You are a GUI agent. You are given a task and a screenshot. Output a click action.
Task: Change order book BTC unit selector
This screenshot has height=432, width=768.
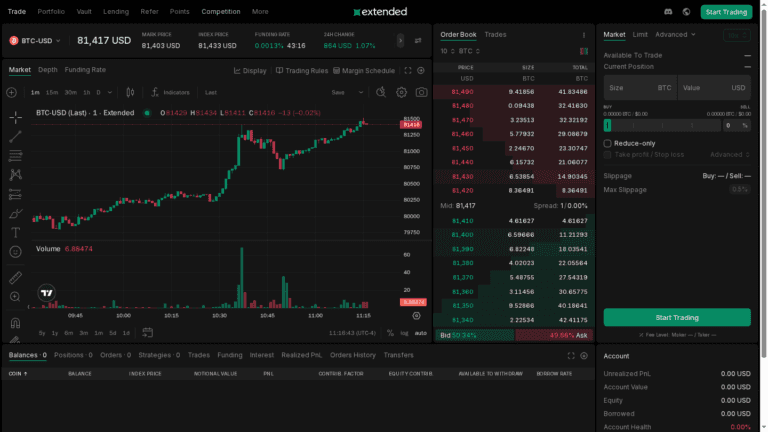click(x=469, y=51)
